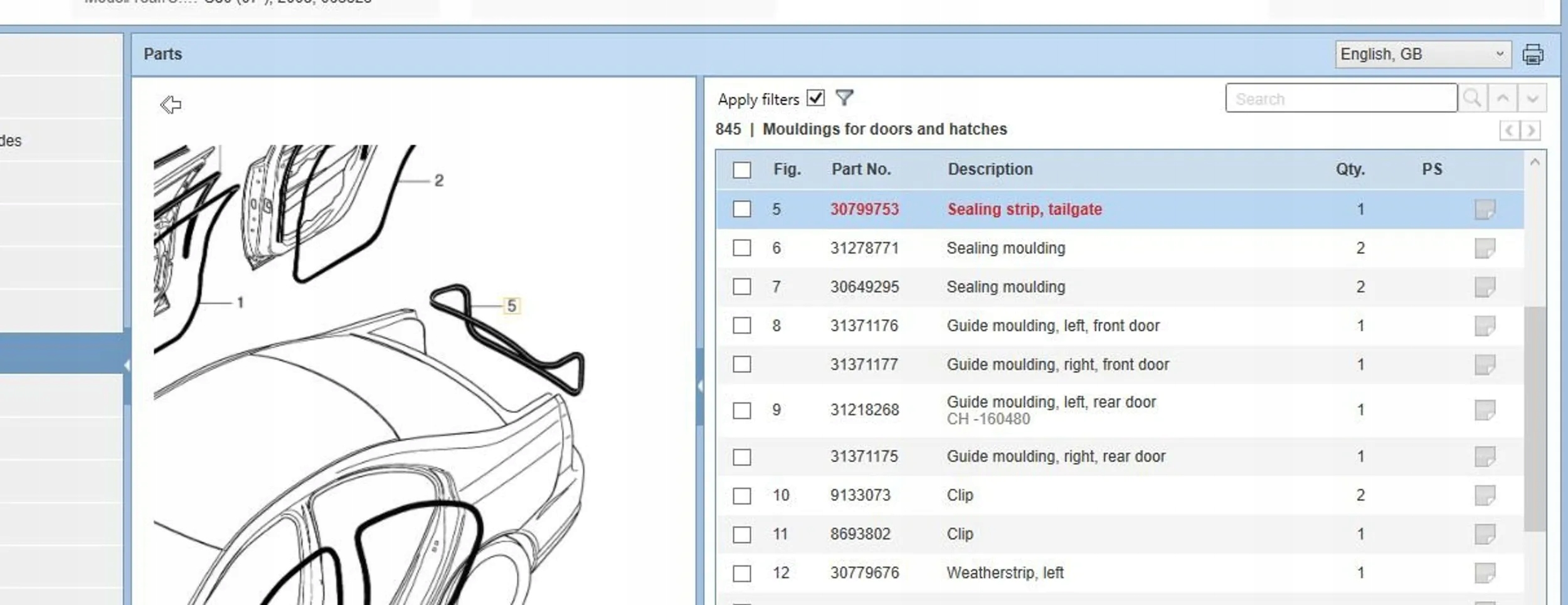Select Guide moulding, right, front door

[x=1058, y=365]
